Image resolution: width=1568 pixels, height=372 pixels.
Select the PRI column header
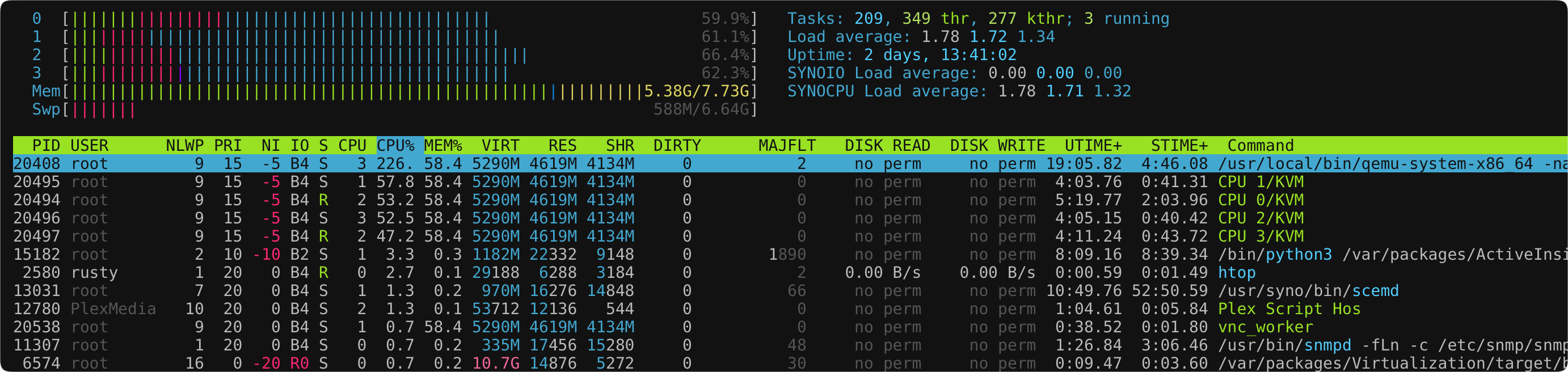point(227,146)
